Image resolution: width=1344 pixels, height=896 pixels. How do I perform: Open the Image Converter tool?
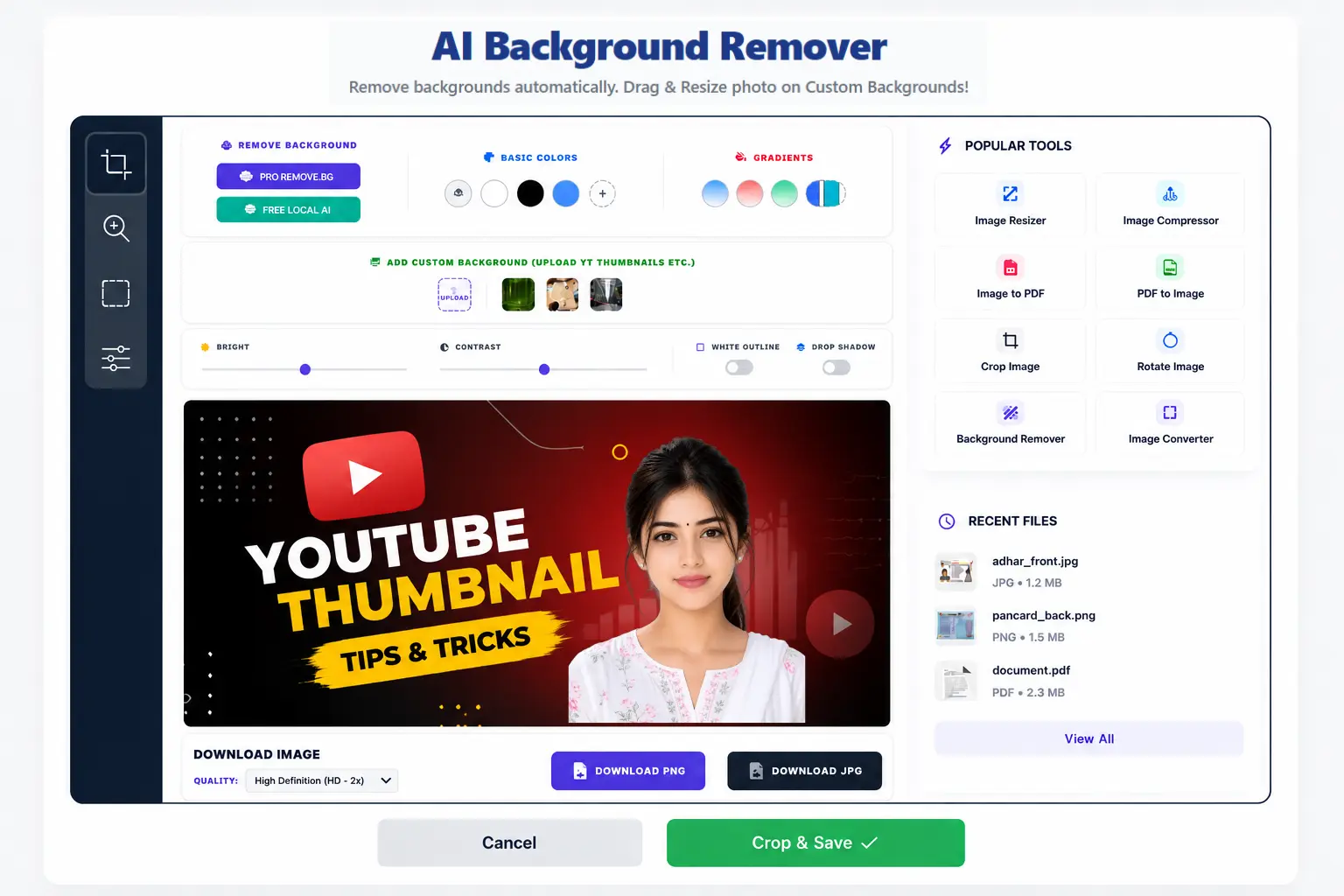coord(1171,424)
